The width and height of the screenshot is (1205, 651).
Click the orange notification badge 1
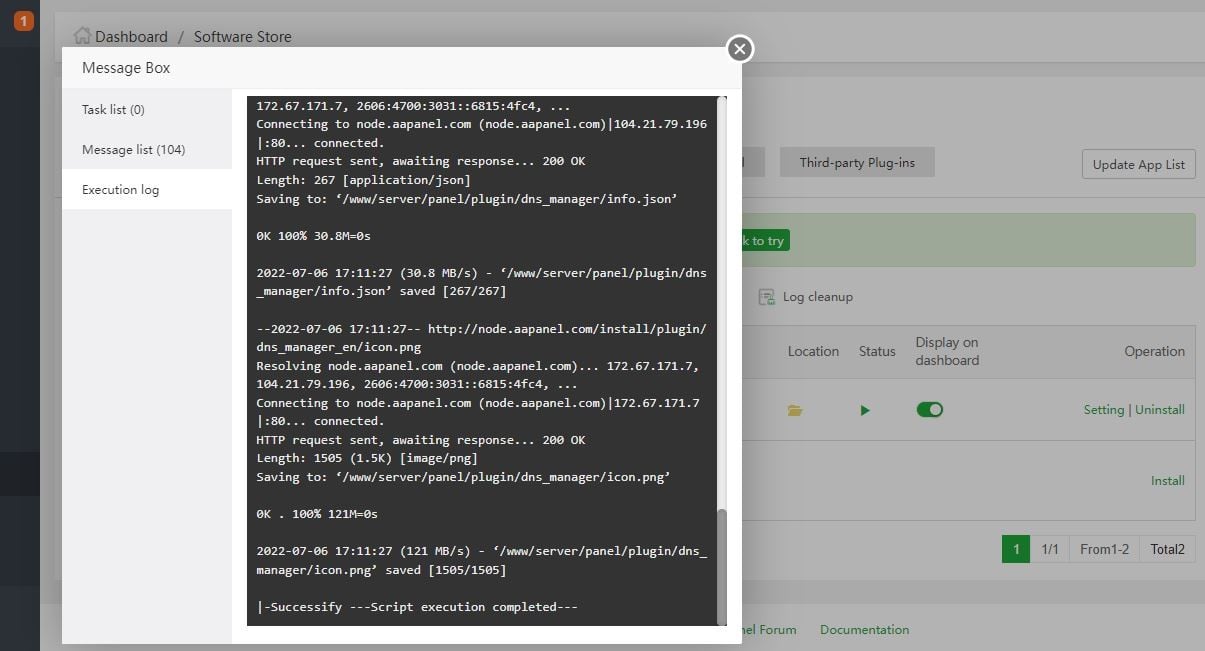23,20
